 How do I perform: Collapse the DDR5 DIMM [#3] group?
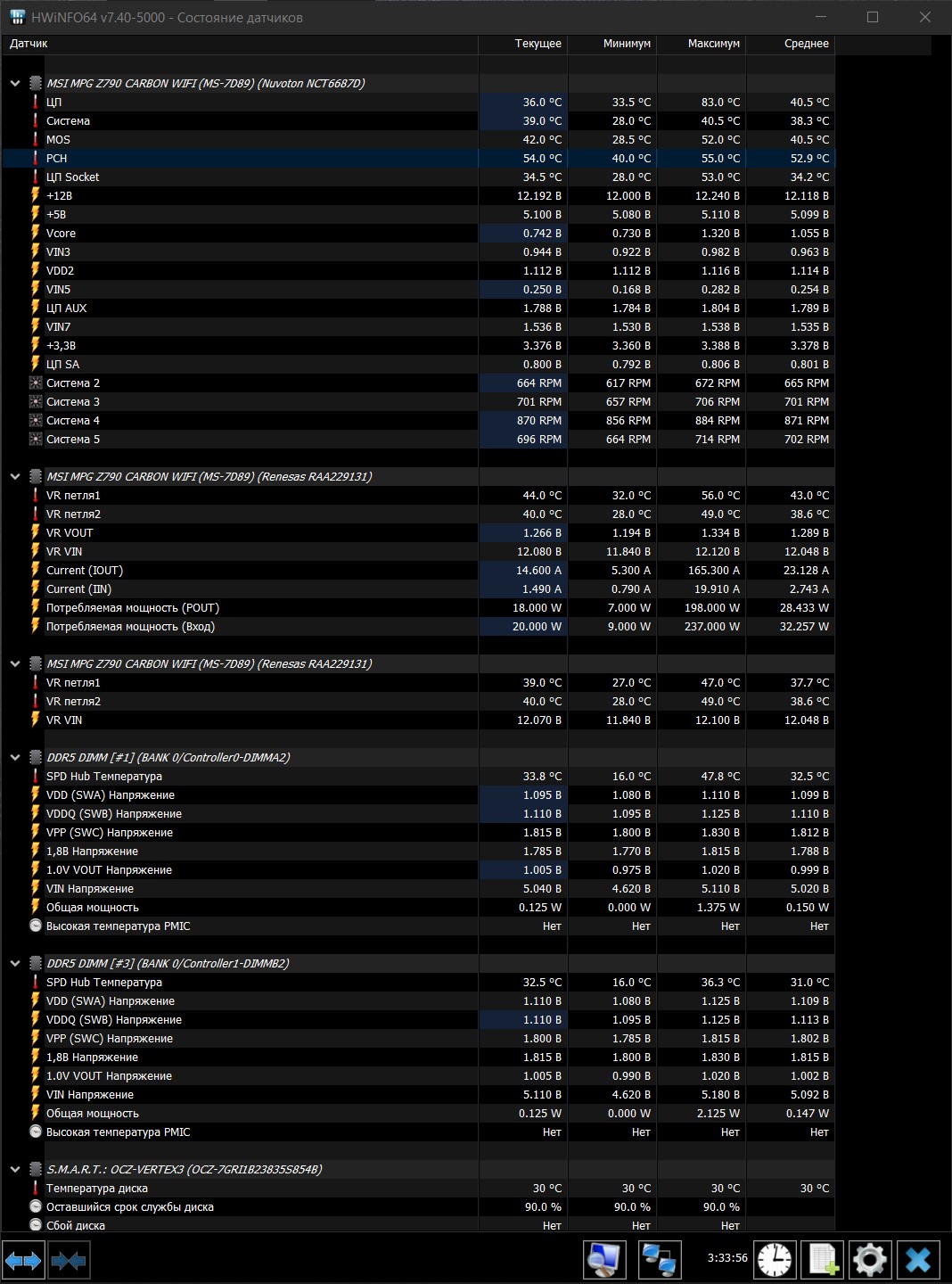[x=15, y=963]
